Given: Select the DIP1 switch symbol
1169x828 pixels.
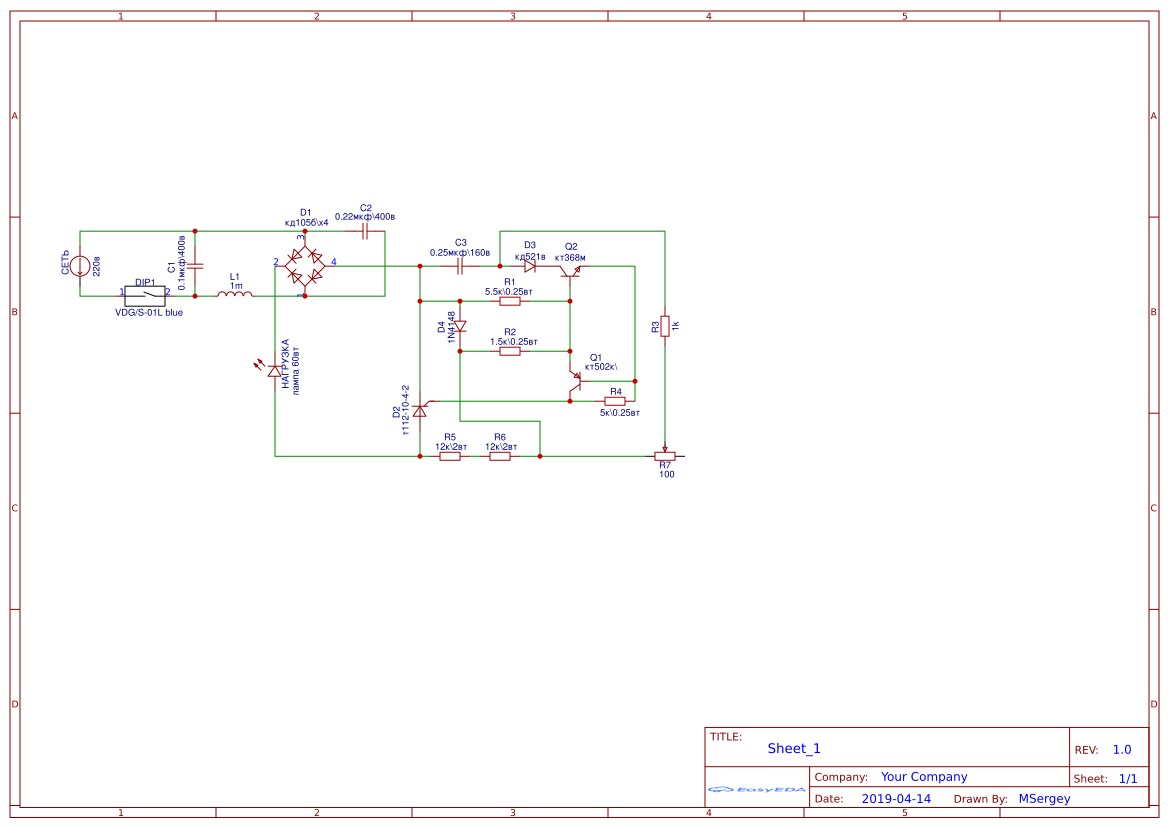Looking at the screenshot, I should 145,296.
